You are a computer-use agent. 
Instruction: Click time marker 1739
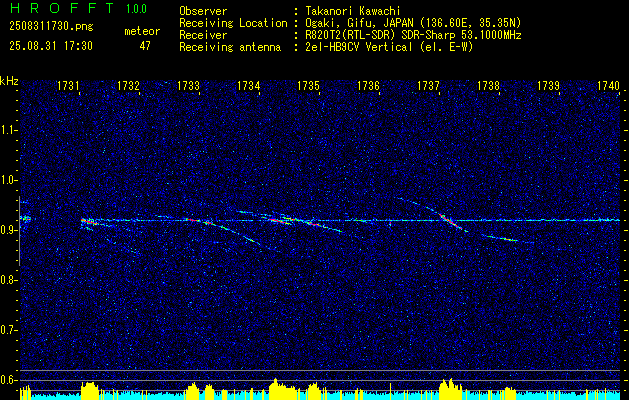[548, 85]
